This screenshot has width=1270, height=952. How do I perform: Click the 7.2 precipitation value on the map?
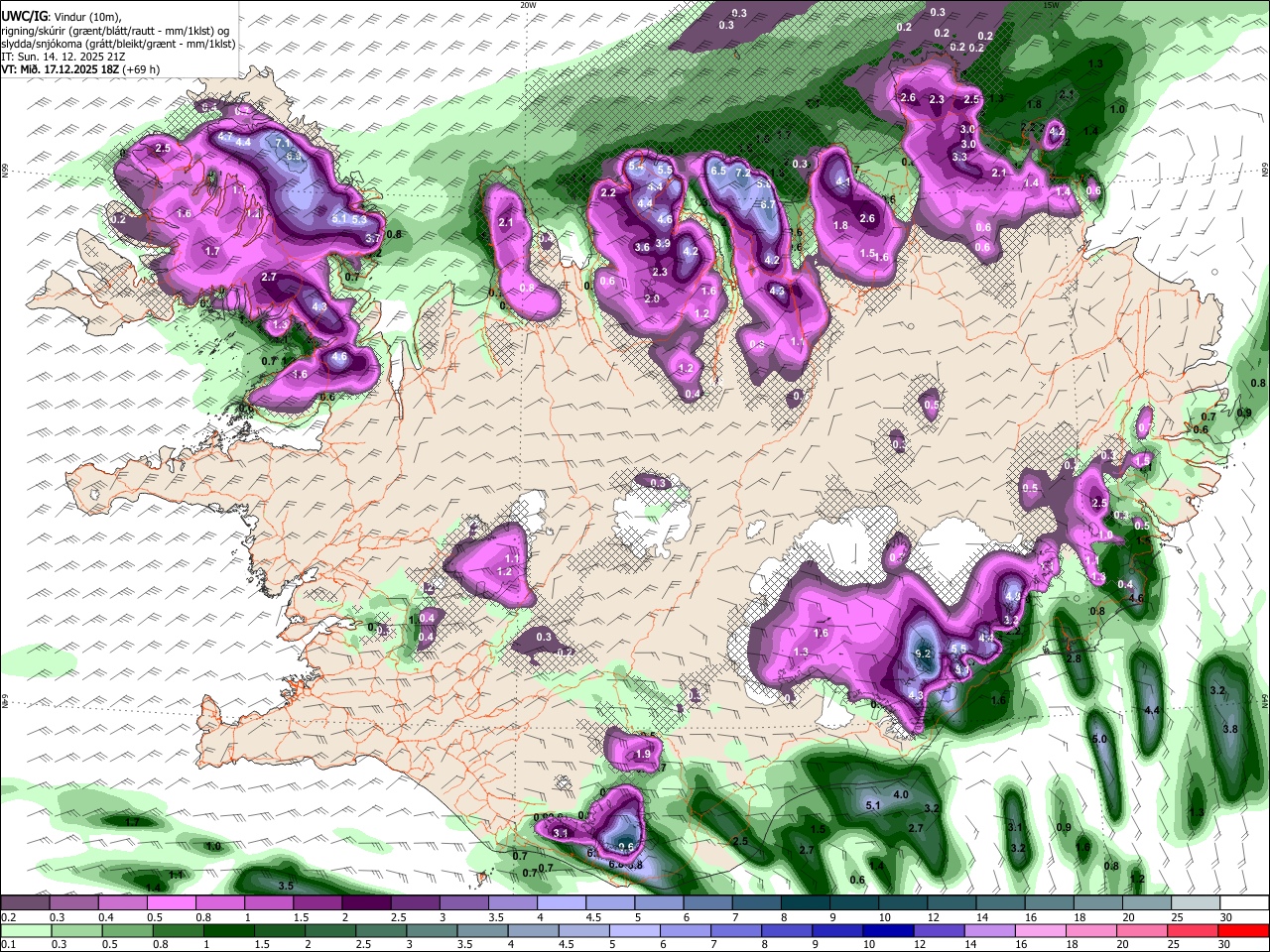[x=741, y=172]
